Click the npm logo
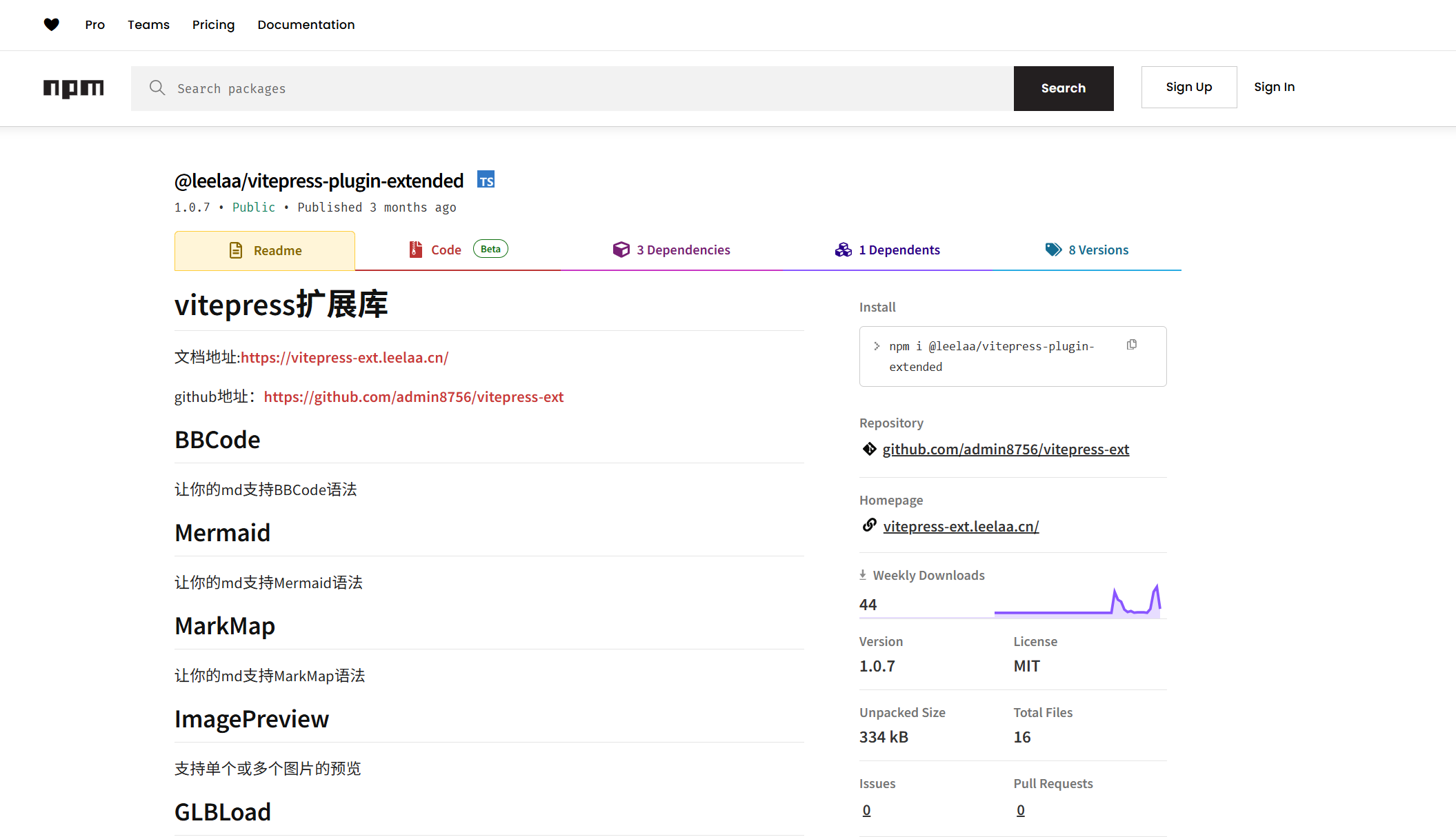Image resolution: width=1456 pixels, height=837 pixels. pyautogui.click(x=73, y=88)
